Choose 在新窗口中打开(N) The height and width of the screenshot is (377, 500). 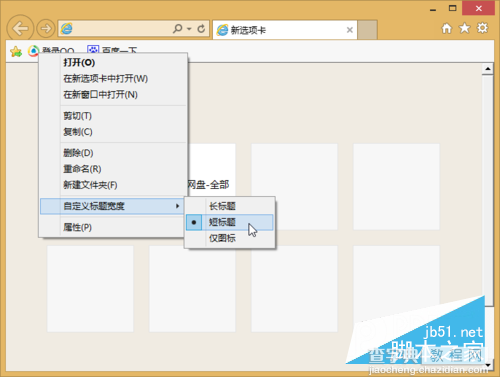(113, 94)
